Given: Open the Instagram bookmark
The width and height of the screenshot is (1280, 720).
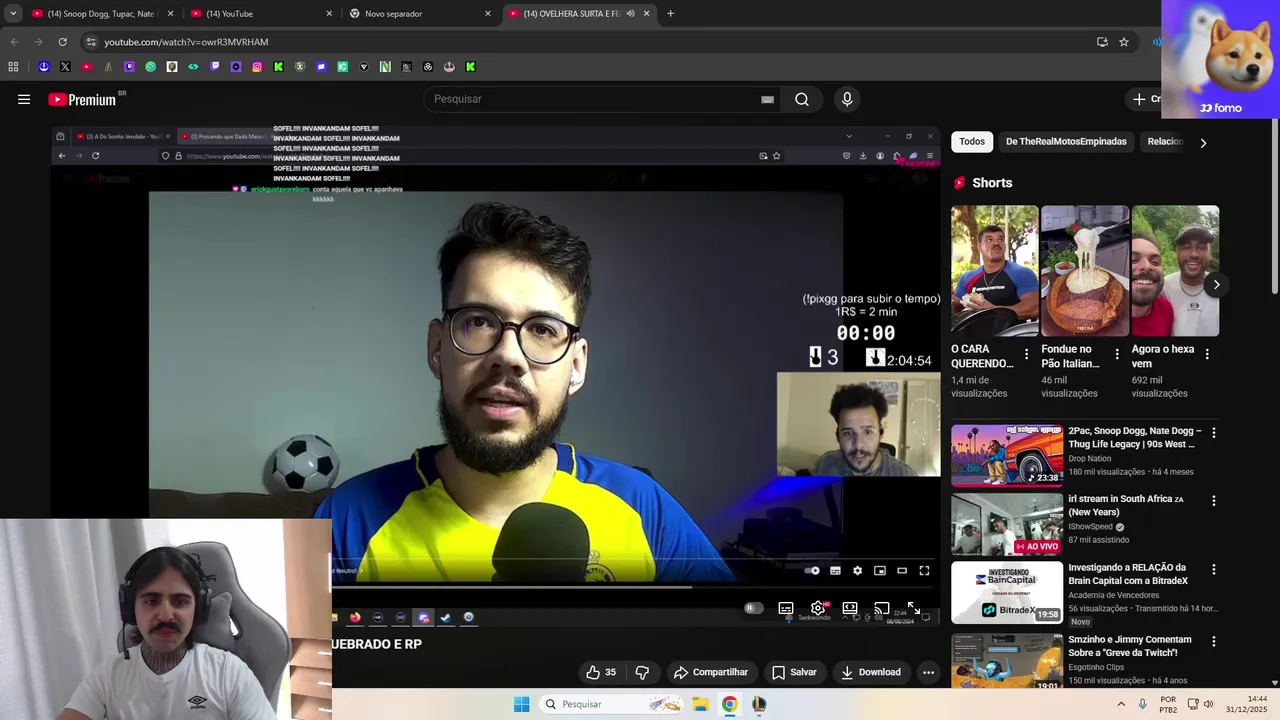Looking at the screenshot, I should (257, 67).
